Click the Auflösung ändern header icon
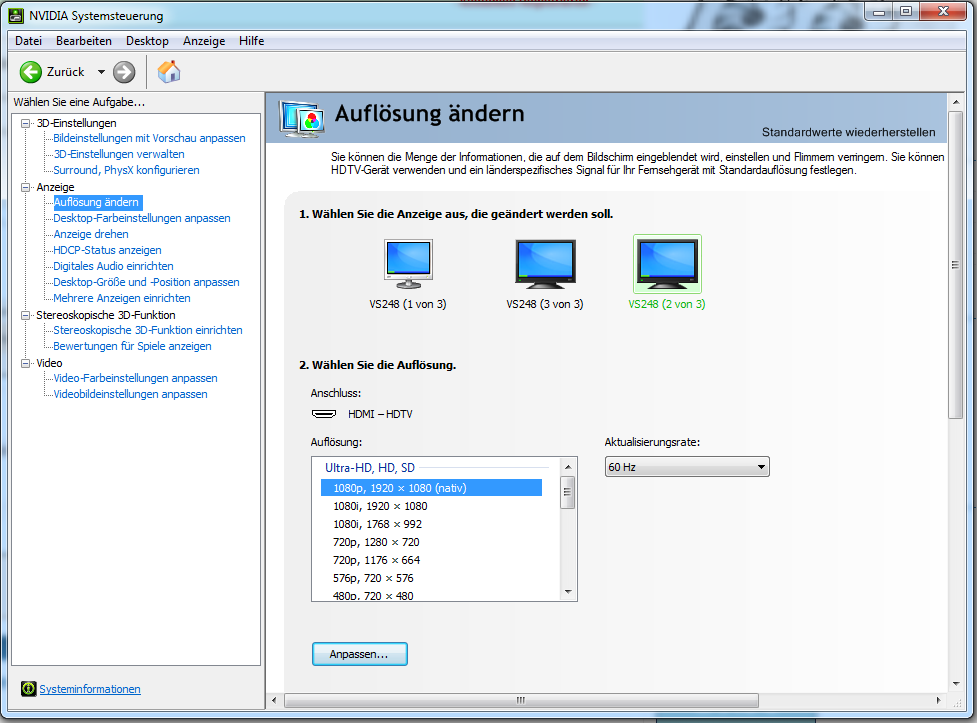The image size is (977, 723). (x=302, y=118)
